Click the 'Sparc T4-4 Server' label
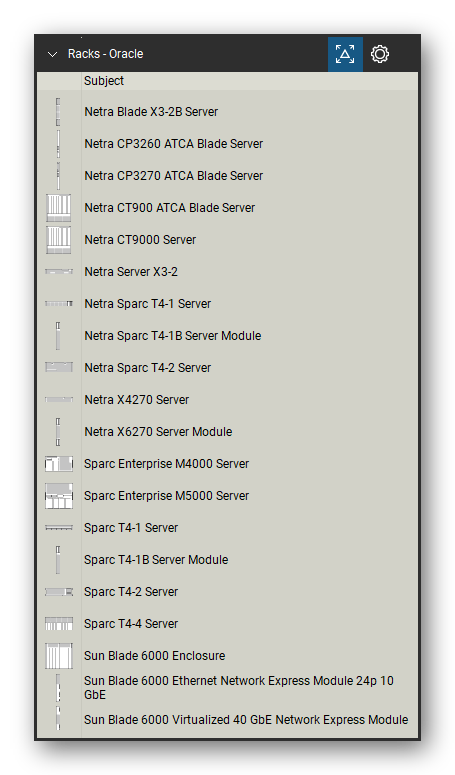 coord(131,624)
